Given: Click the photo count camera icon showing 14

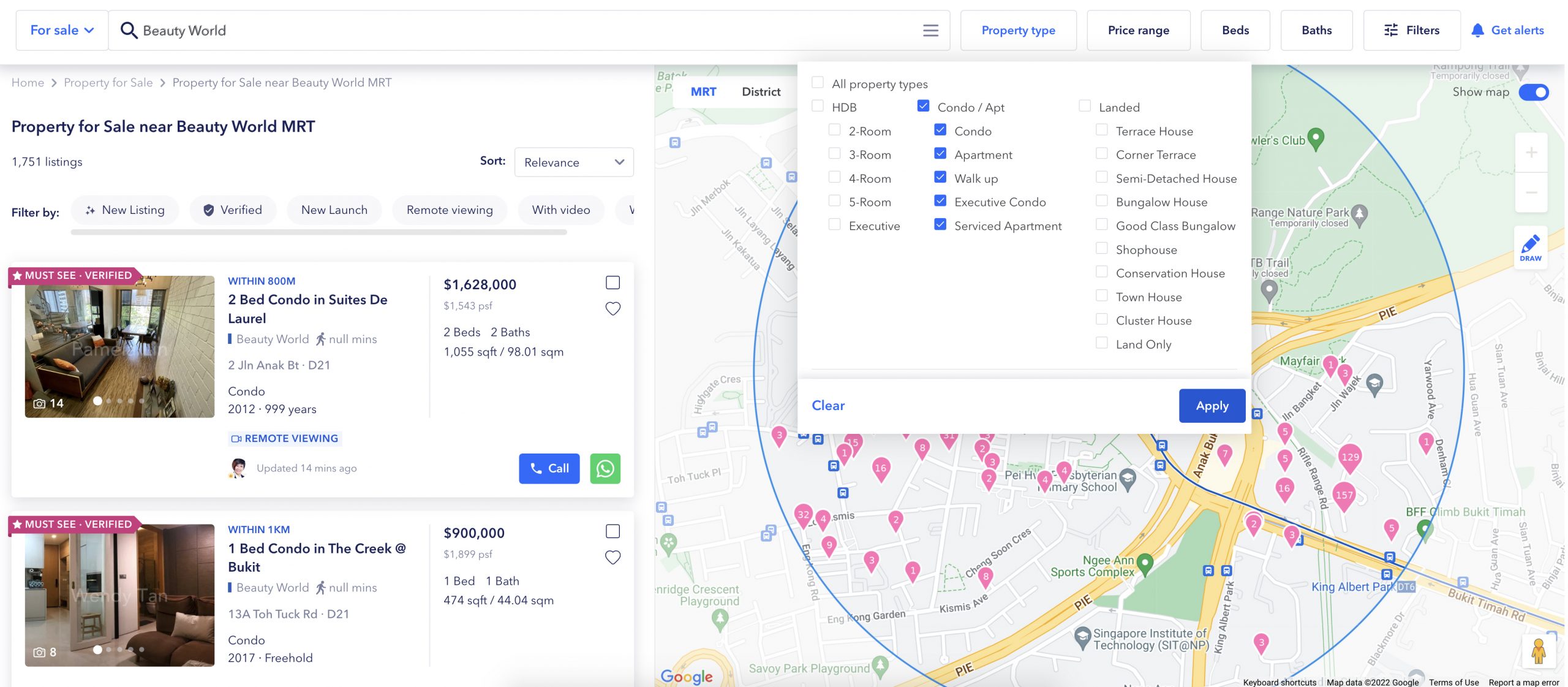Looking at the screenshot, I should click(39, 403).
